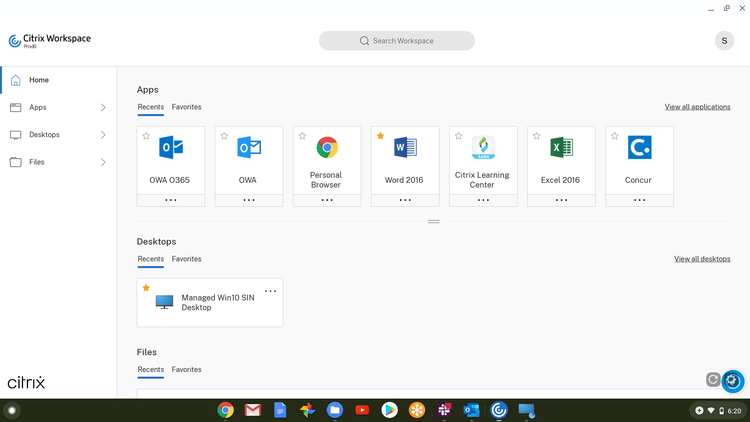Open Google Docs from the shelf
750x422 pixels.
tap(280, 410)
